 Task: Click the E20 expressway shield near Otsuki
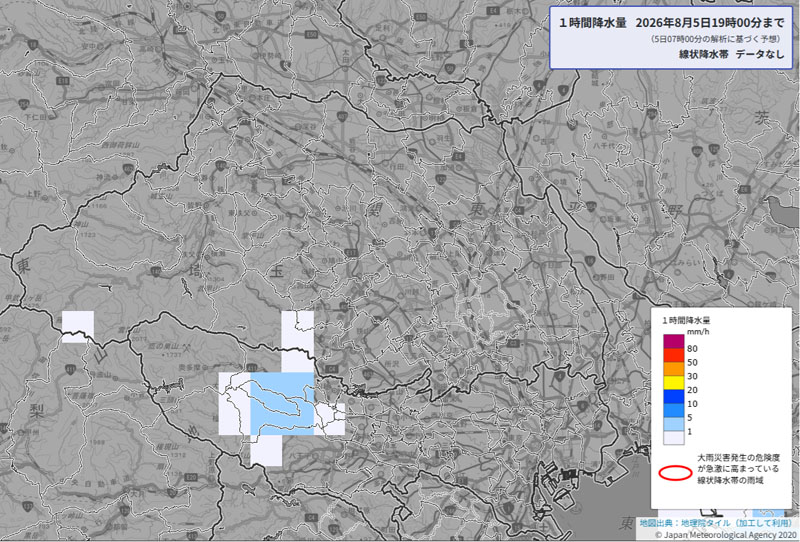click(x=191, y=477)
